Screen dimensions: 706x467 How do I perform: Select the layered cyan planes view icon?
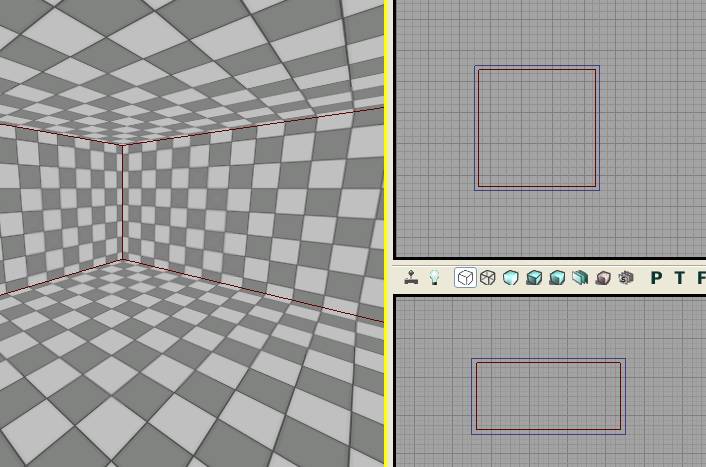[580, 277]
